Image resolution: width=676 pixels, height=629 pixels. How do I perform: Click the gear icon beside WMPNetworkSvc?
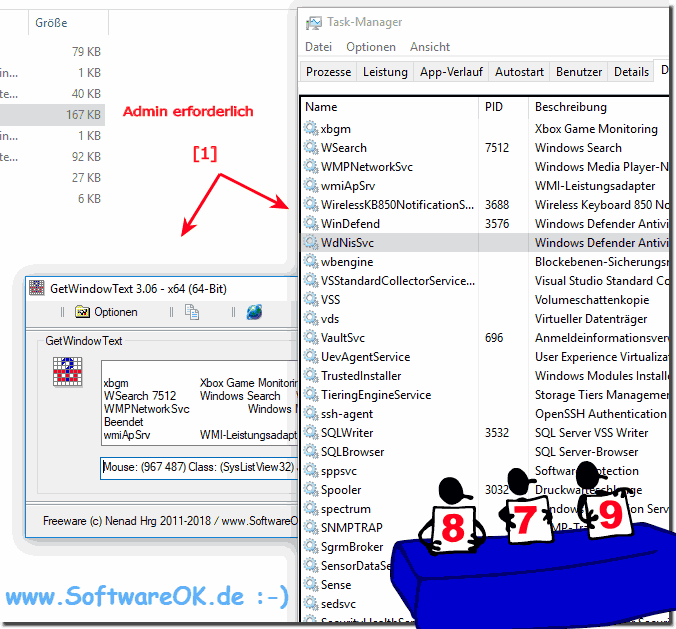coord(311,166)
